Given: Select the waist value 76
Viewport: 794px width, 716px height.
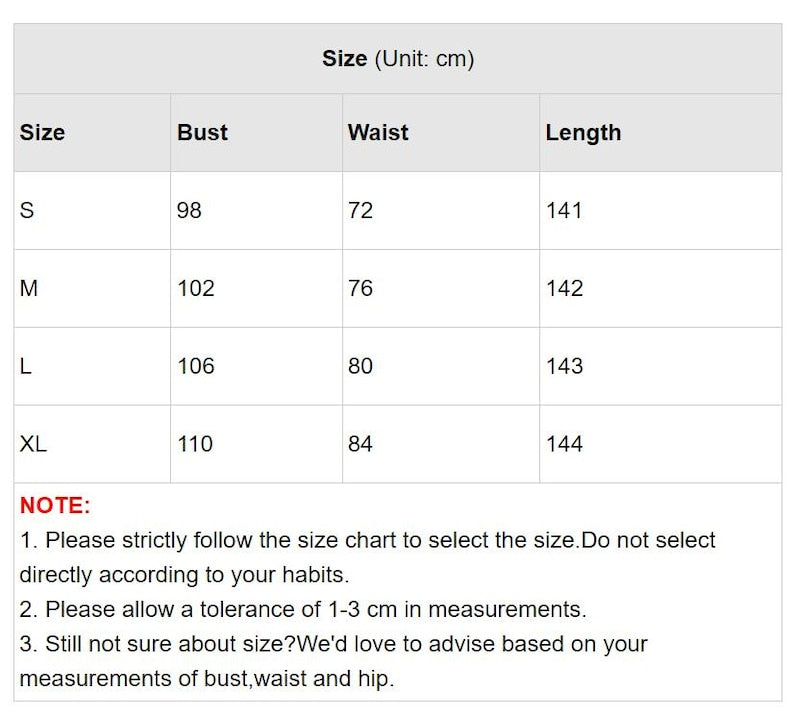Looking at the screenshot, I should [x=360, y=289].
